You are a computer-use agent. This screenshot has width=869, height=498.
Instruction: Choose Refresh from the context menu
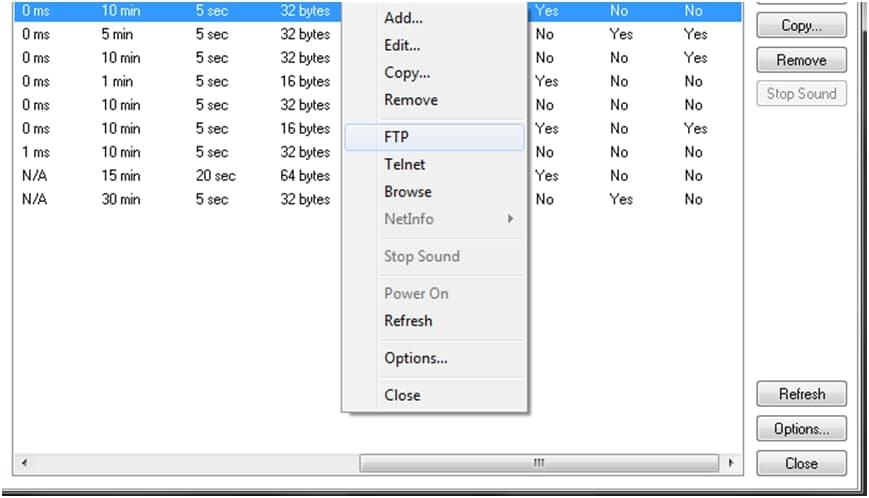click(x=408, y=321)
